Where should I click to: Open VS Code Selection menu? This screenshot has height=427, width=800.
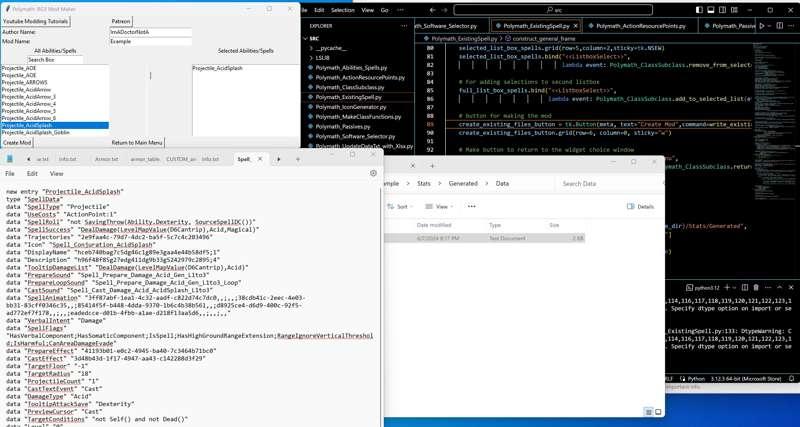point(342,10)
